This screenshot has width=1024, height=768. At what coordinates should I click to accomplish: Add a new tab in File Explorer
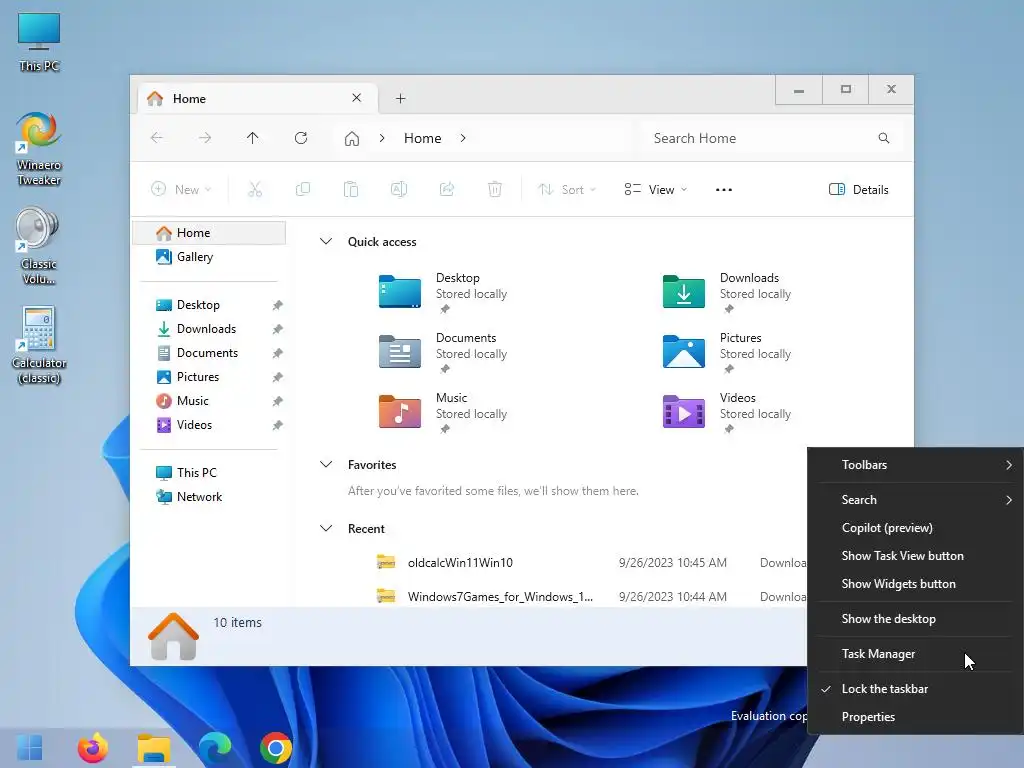coord(401,99)
